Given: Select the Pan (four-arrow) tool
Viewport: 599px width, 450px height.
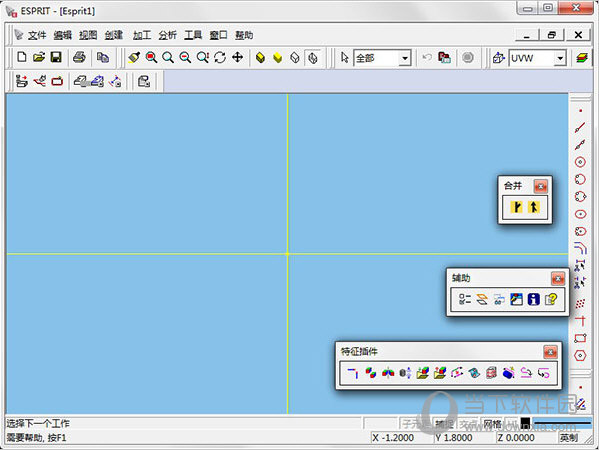Looking at the screenshot, I should click(x=238, y=57).
